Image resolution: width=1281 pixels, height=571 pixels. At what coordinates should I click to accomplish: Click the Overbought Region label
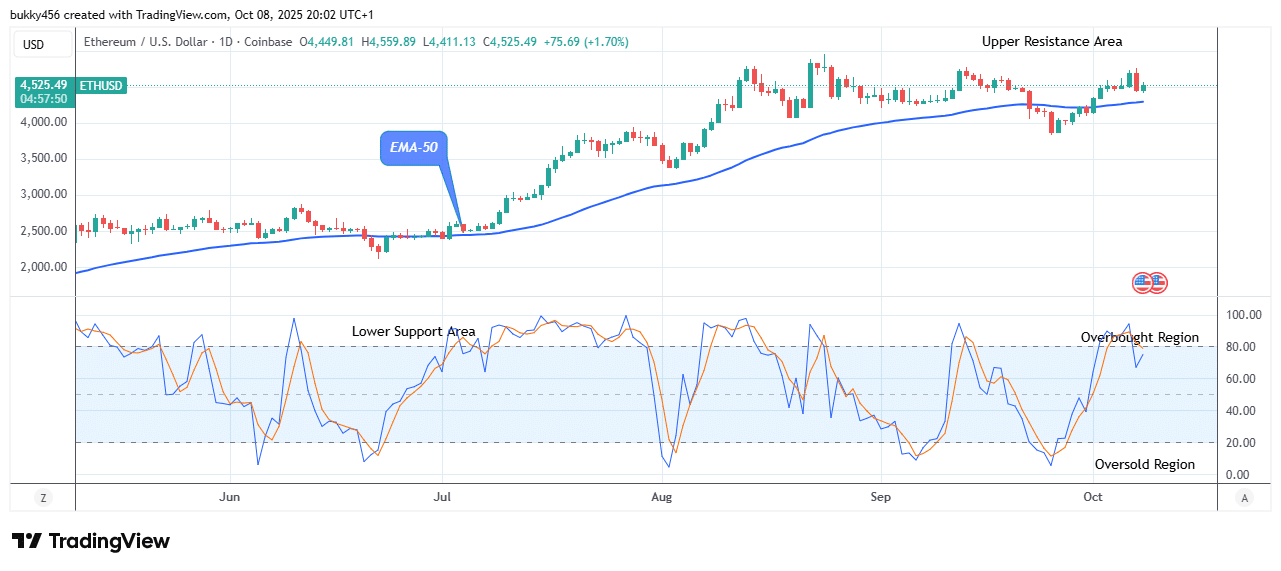click(1139, 338)
